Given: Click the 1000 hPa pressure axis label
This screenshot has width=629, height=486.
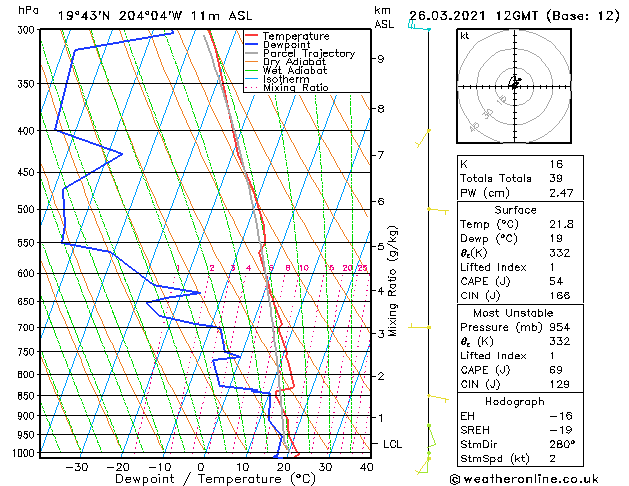Looking at the screenshot, I should 26,453.
